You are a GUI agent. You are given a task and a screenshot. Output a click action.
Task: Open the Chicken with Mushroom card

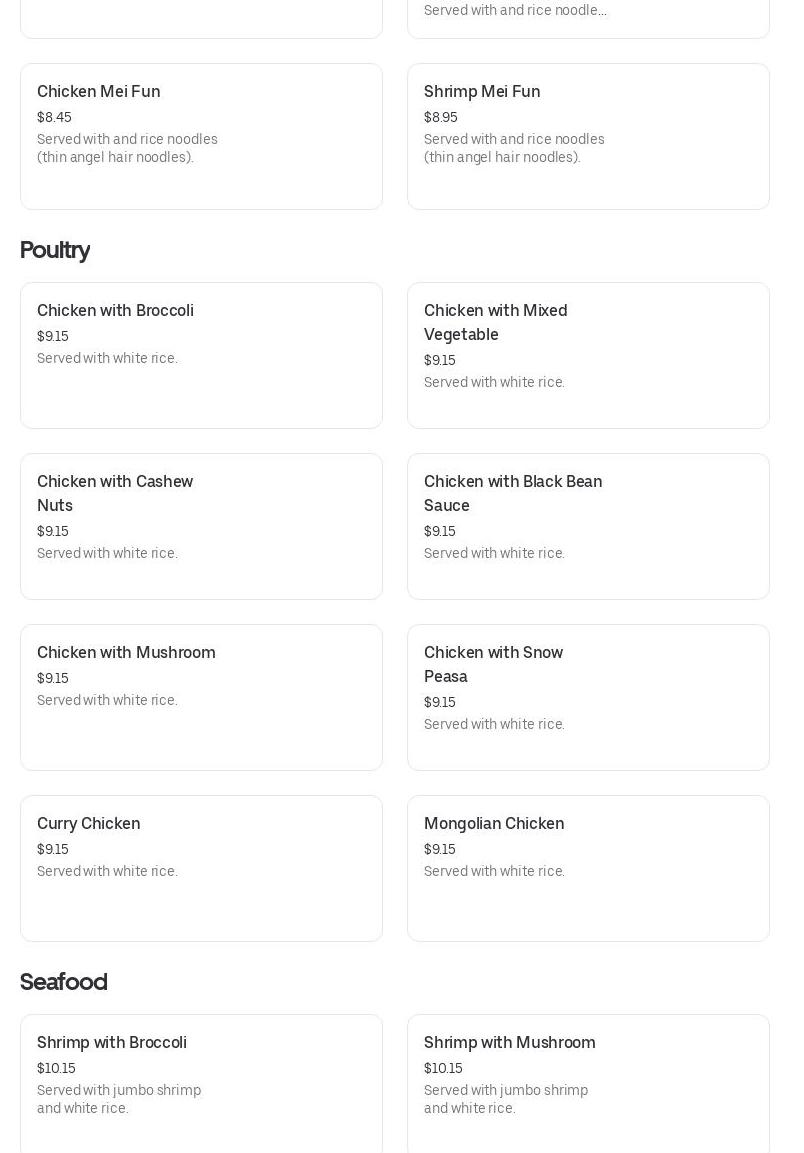tap(200, 697)
